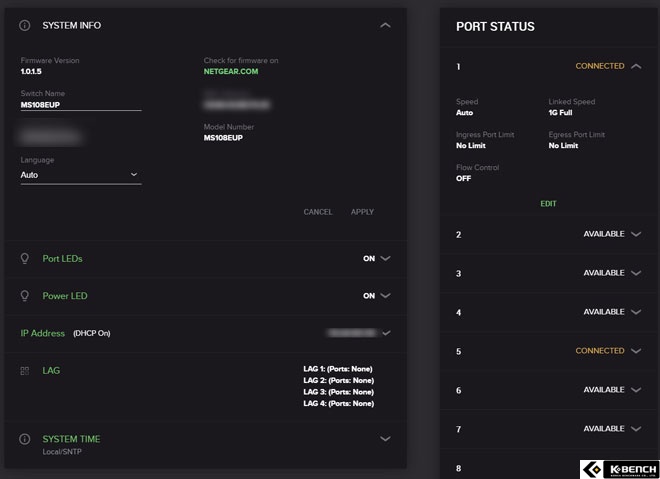Viewport: 660px width, 479px height.
Task: Click the LAG grid icon
Action: pyautogui.click(x=25, y=371)
